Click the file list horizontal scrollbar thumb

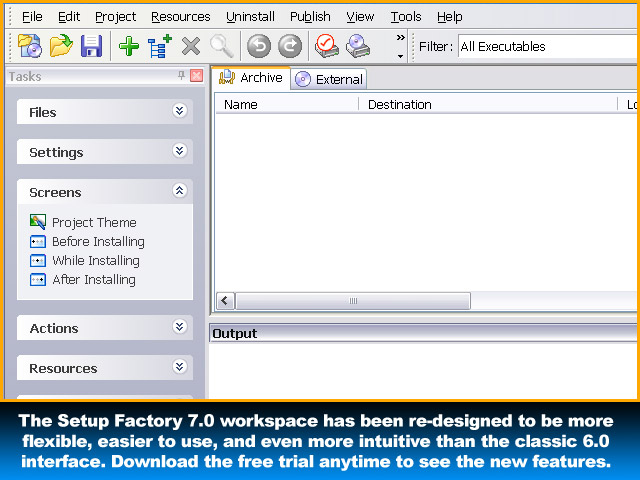353,301
